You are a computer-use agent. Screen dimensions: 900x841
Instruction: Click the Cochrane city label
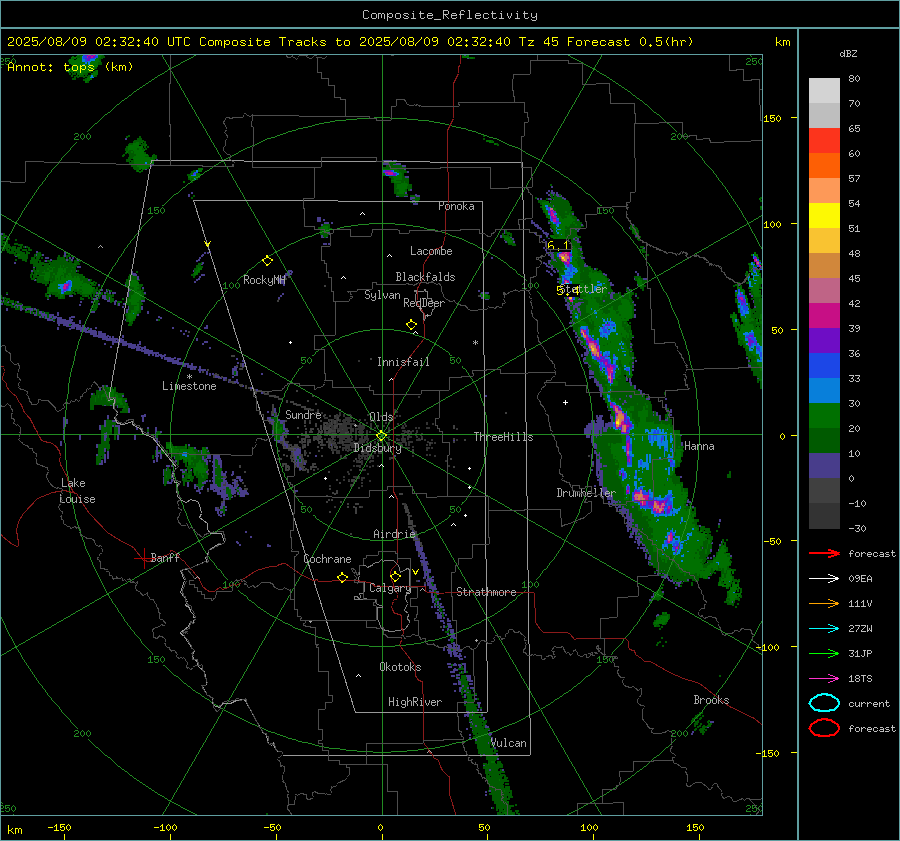pyautogui.click(x=327, y=559)
